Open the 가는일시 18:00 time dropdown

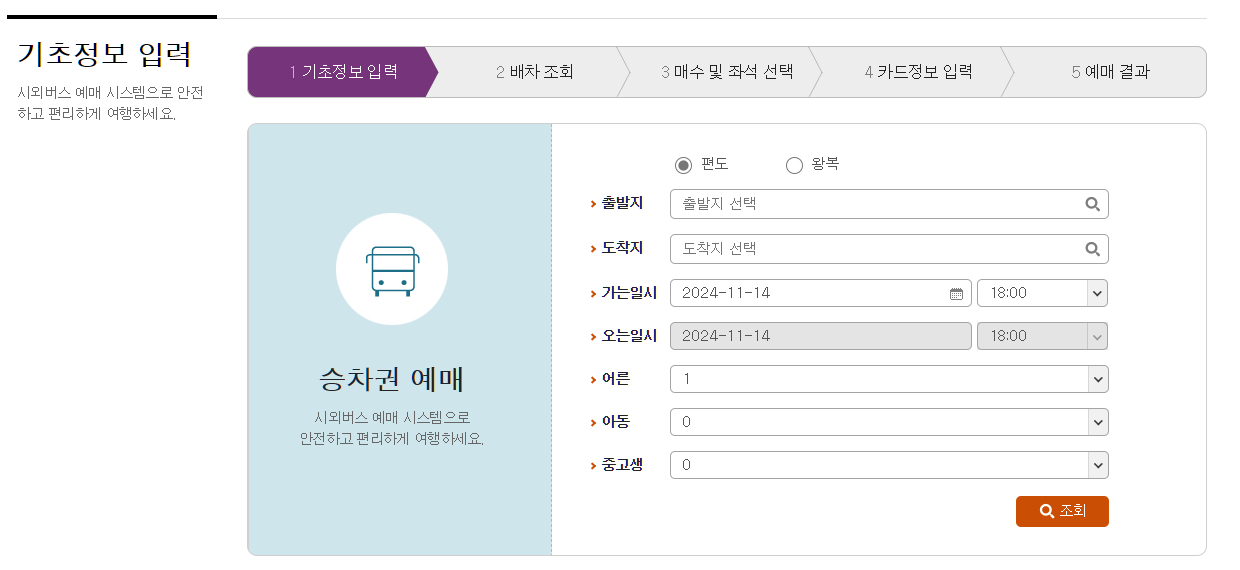1042,293
